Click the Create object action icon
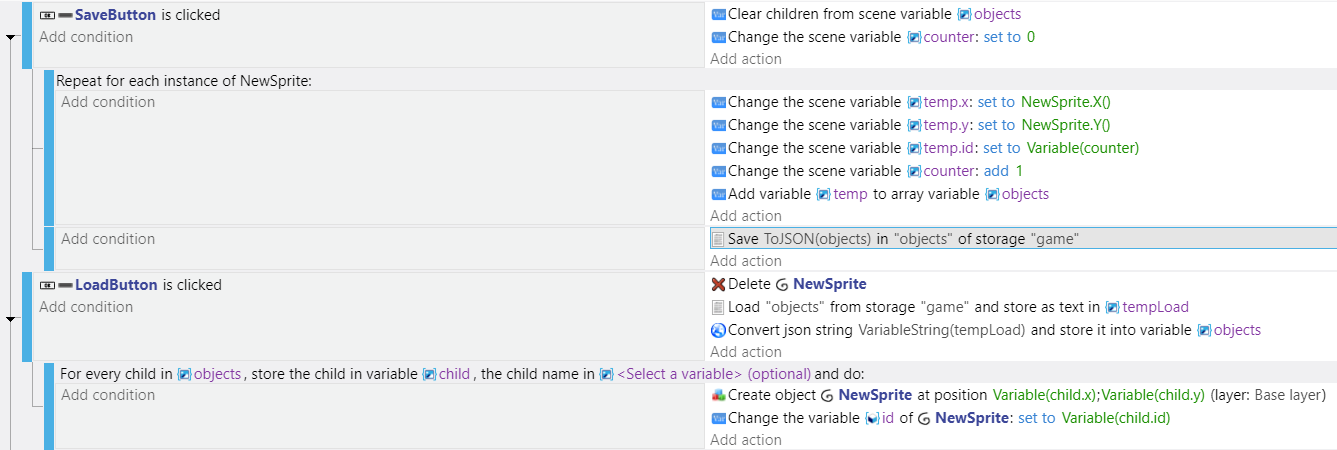Viewport: 1337px width, 450px height. (718, 395)
